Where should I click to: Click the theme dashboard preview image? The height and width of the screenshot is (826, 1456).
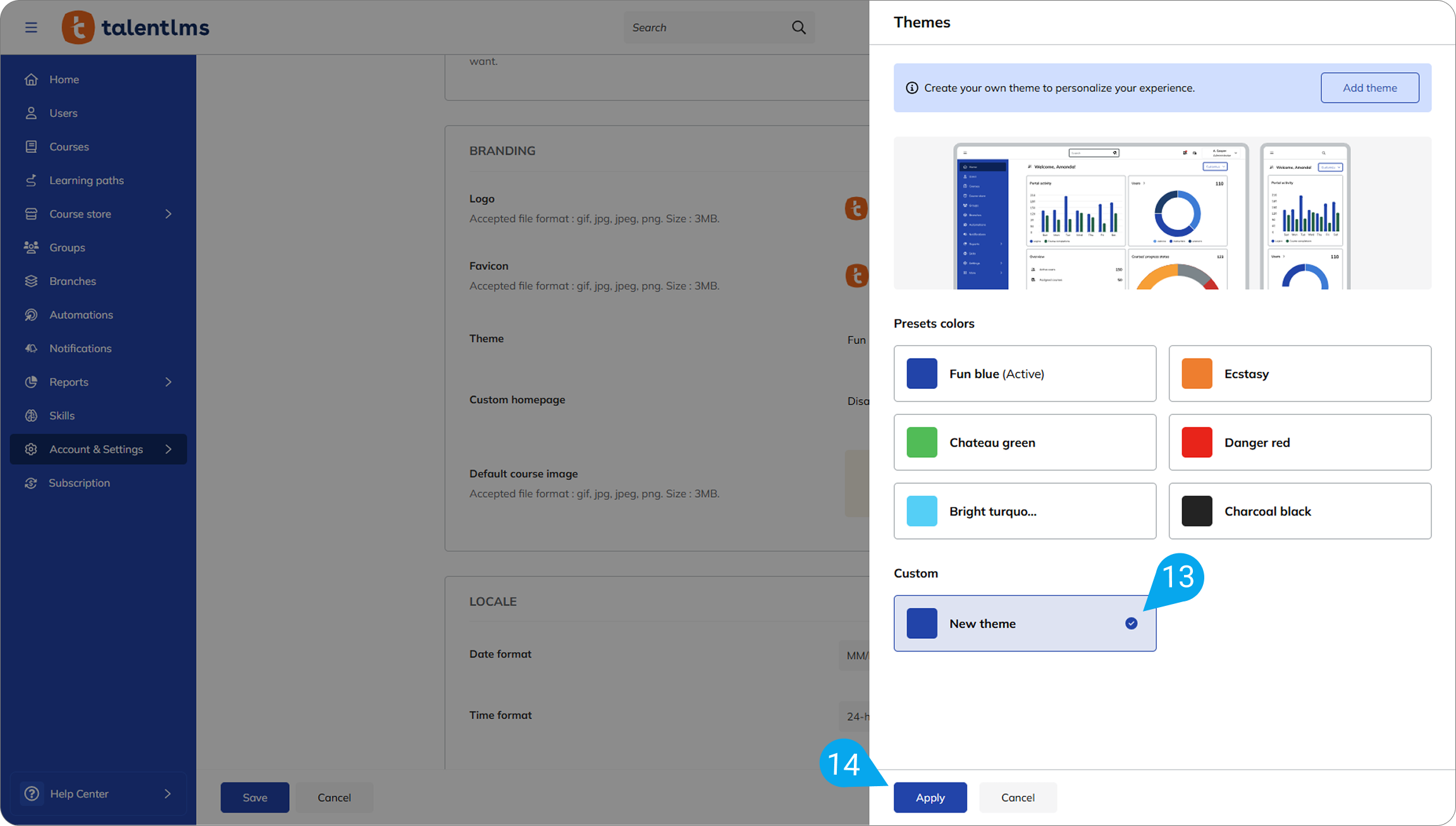click(x=1161, y=214)
